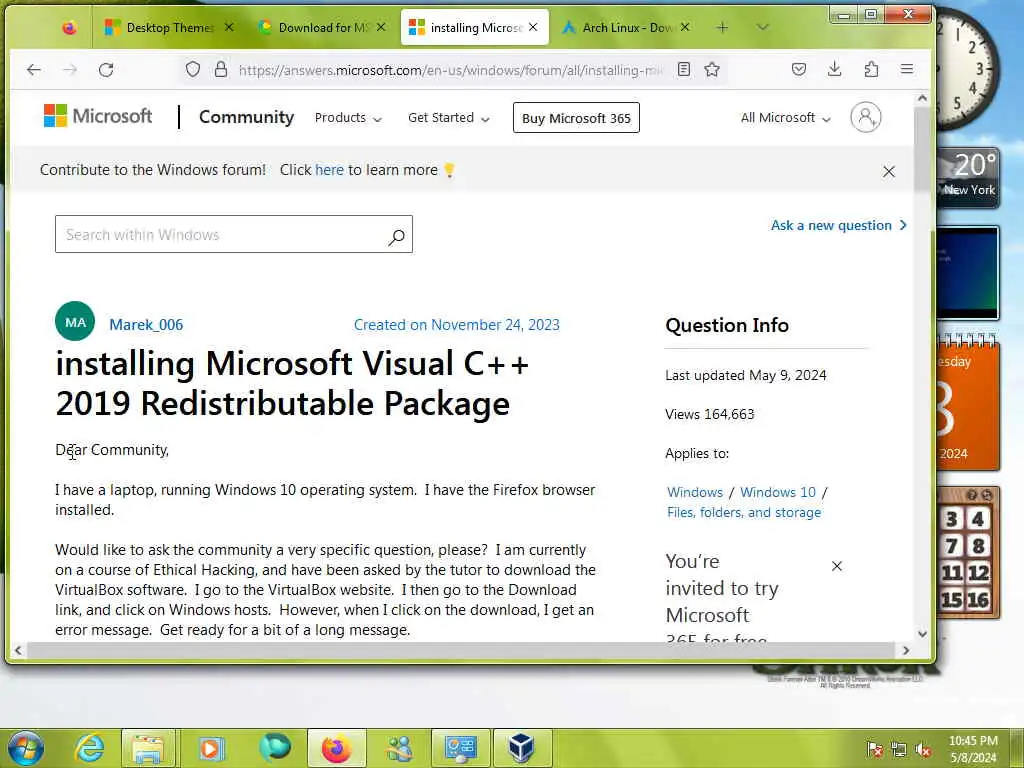Click the address bar URL field
Screen dimensions: 1024x768
[451, 70]
